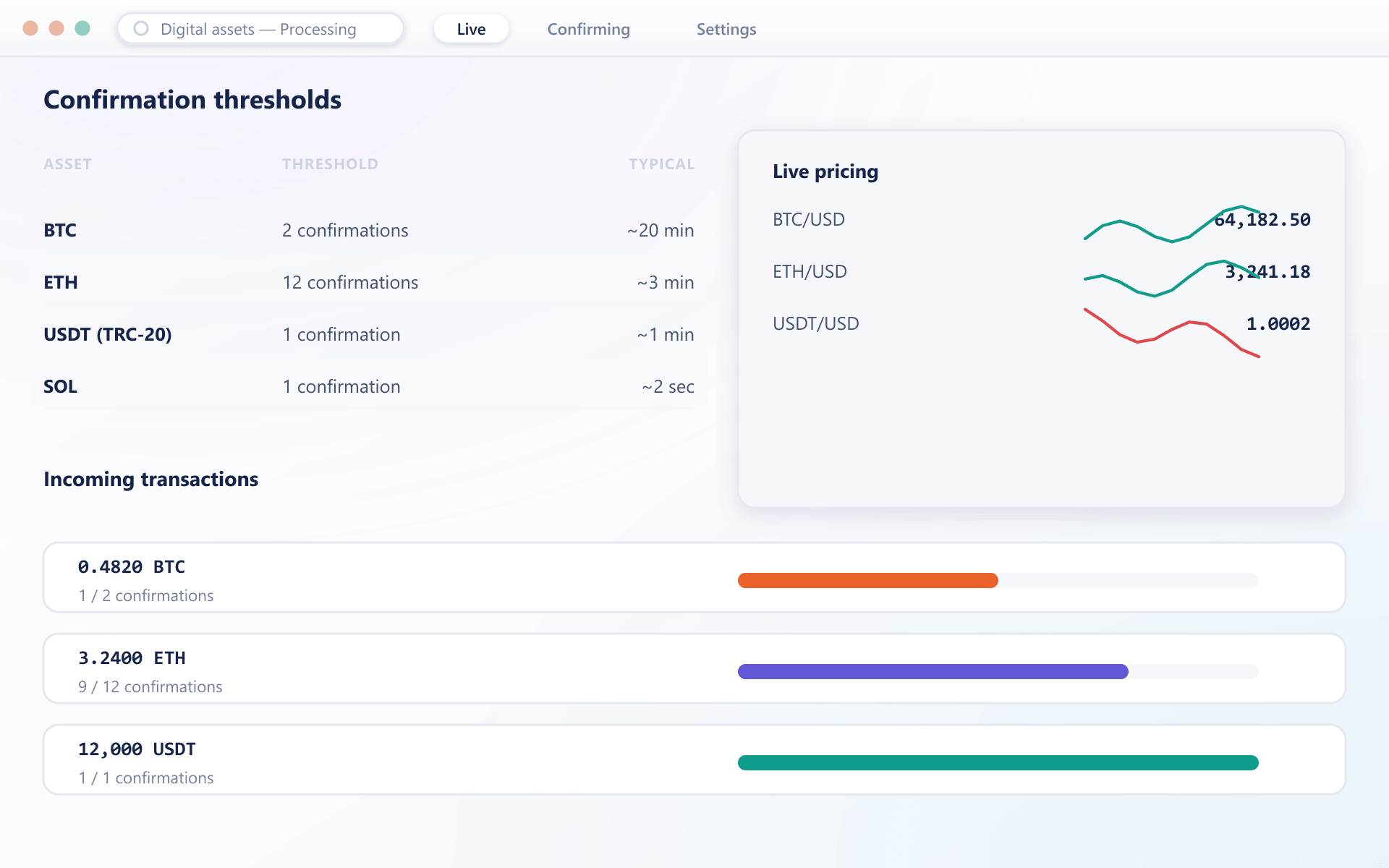Image resolution: width=1389 pixels, height=868 pixels.
Task: Click the purple ETH confirmation progress bar
Action: click(933, 671)
